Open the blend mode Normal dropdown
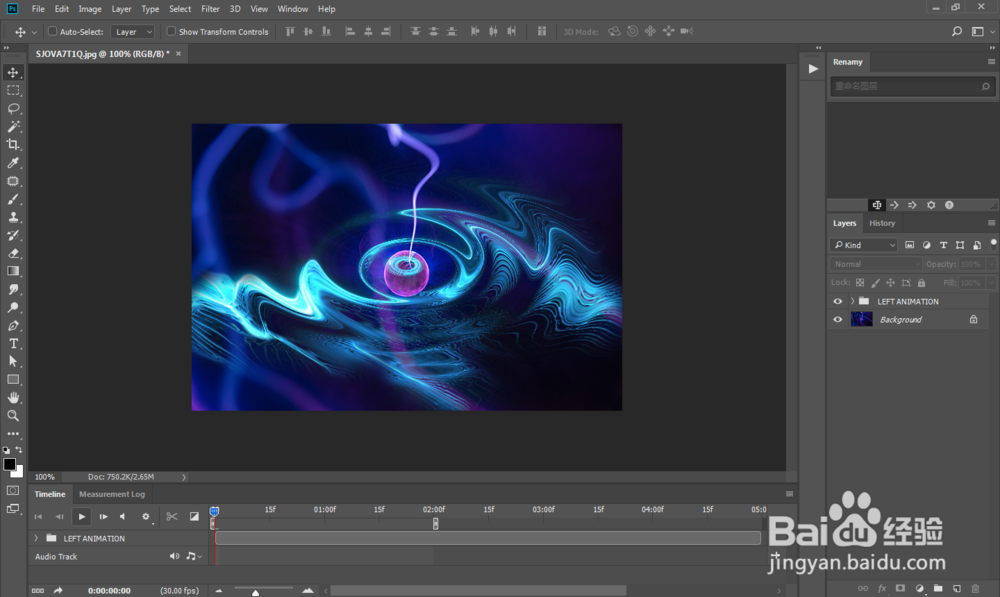 pos(876,264)
